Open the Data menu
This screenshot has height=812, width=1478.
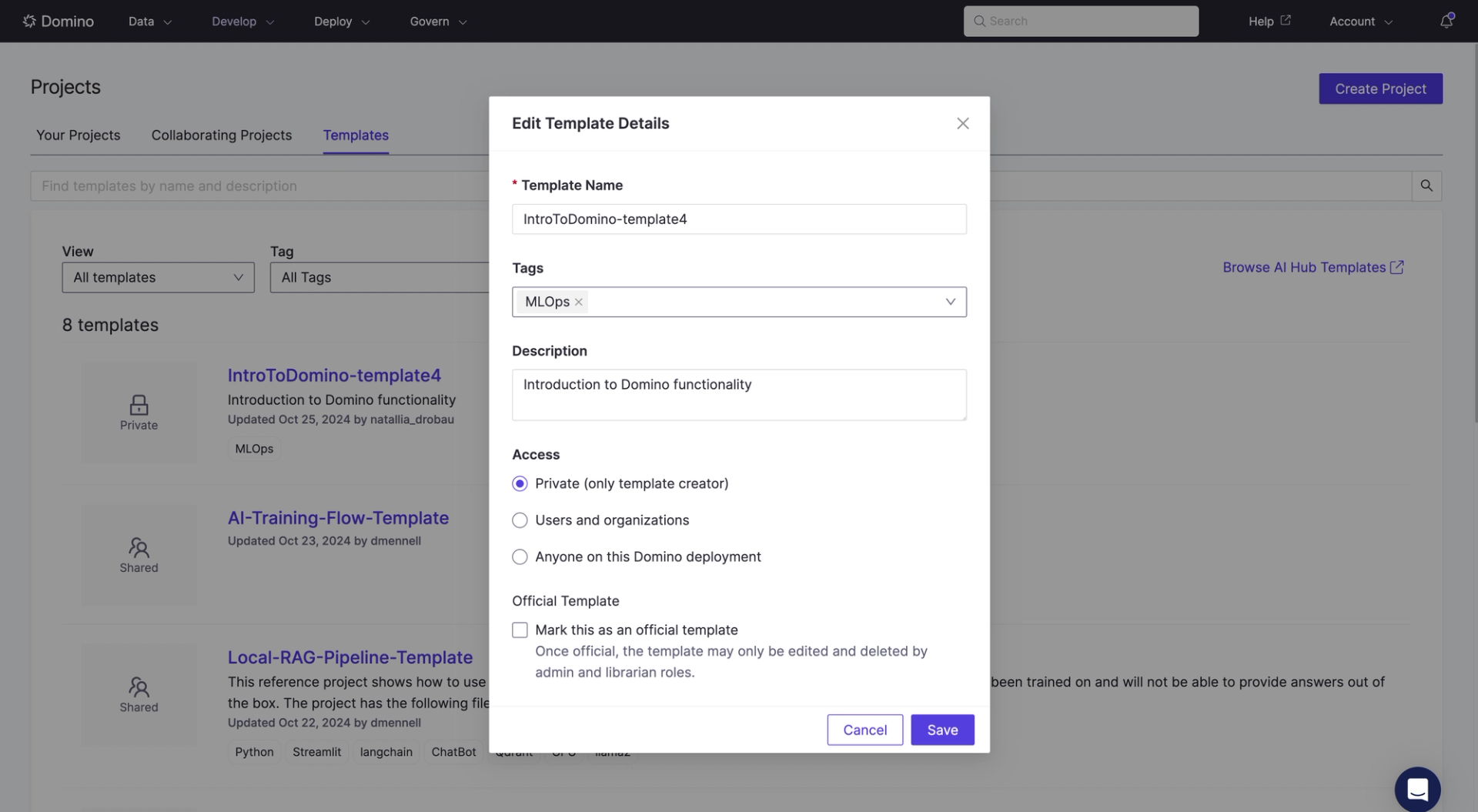pyautogui.click(x=150, y=22)
